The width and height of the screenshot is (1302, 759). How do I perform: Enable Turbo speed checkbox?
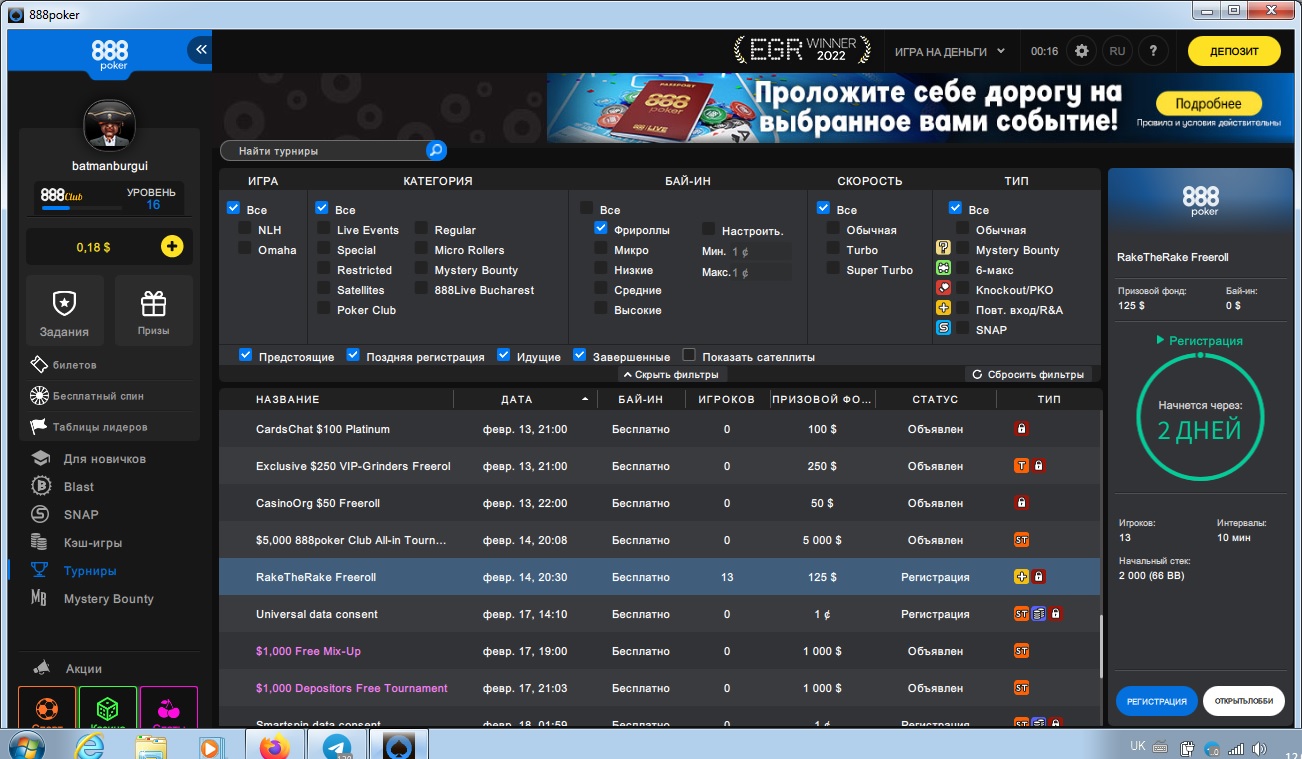pos(833,248)
